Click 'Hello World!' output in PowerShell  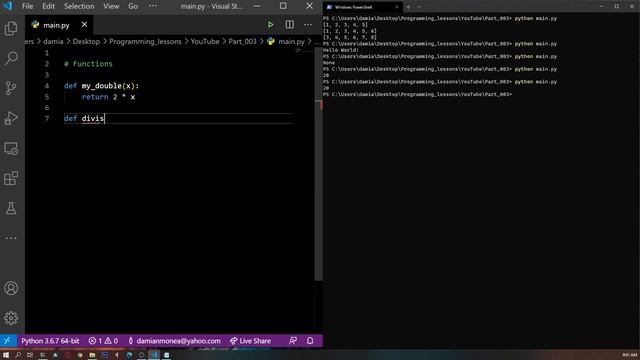pos(341,50)
